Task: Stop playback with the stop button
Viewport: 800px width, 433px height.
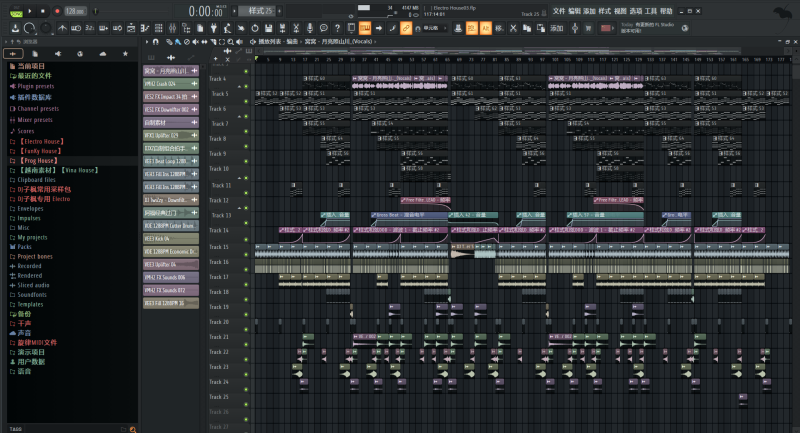Action: (43, 11)
